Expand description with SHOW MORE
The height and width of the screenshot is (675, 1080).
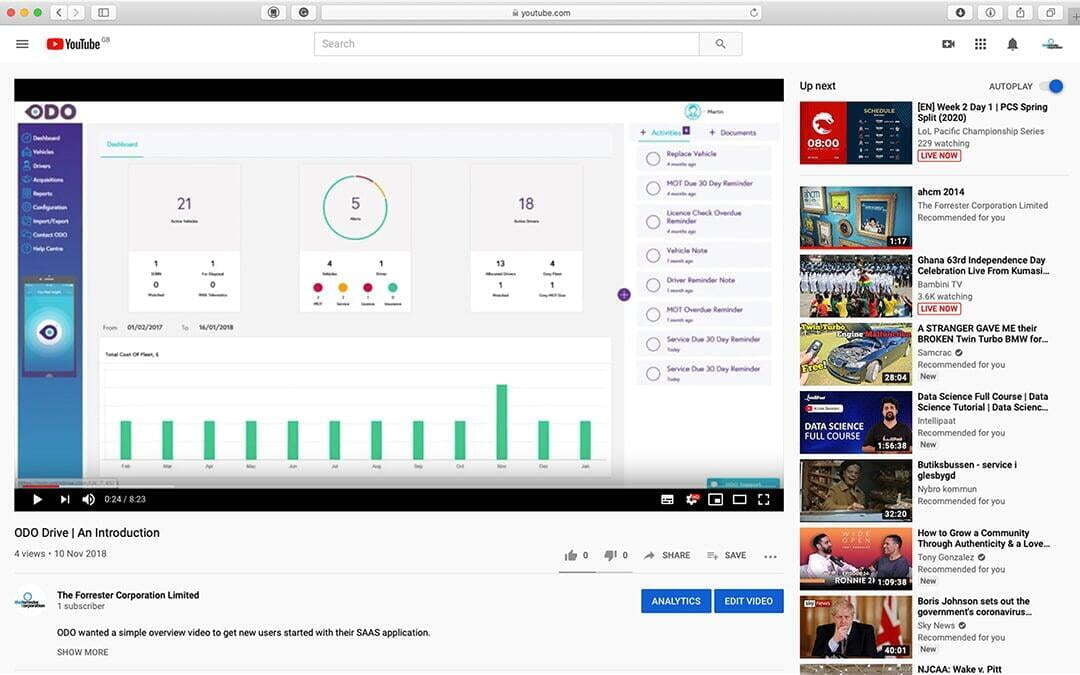coord(82,652)
